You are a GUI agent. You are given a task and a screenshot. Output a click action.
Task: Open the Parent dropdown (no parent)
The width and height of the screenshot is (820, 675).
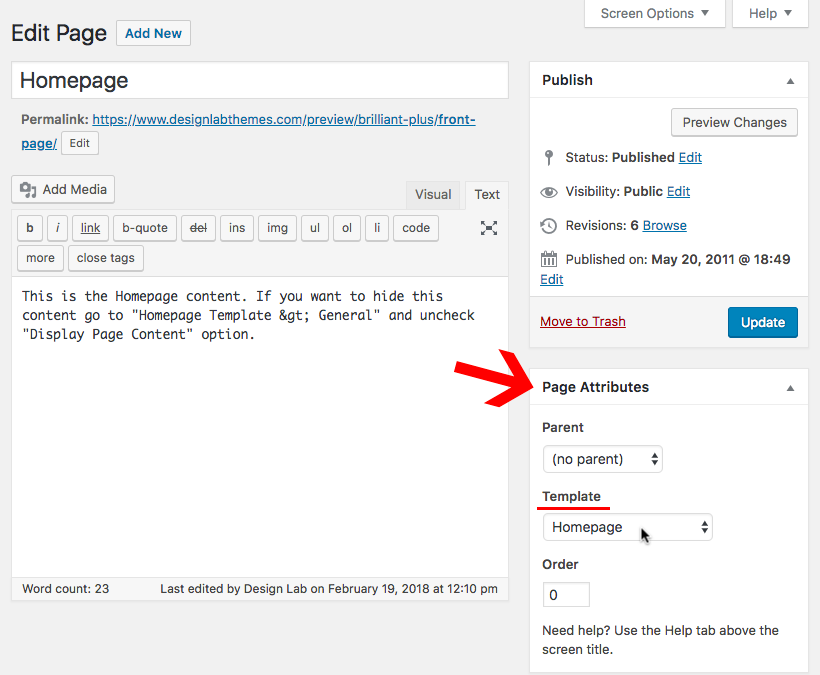click(x=603, y=459)
